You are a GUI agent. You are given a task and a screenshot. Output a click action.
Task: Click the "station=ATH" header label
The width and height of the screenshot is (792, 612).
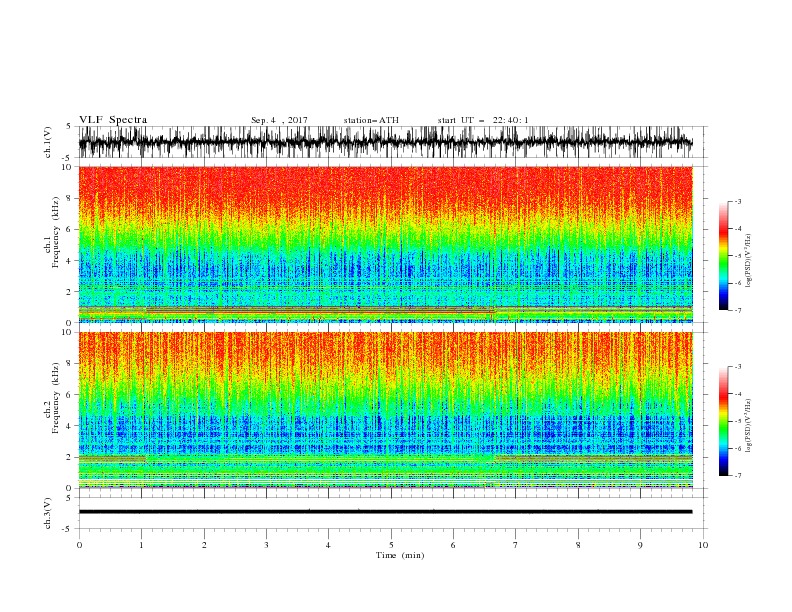(x=371, y=120)
